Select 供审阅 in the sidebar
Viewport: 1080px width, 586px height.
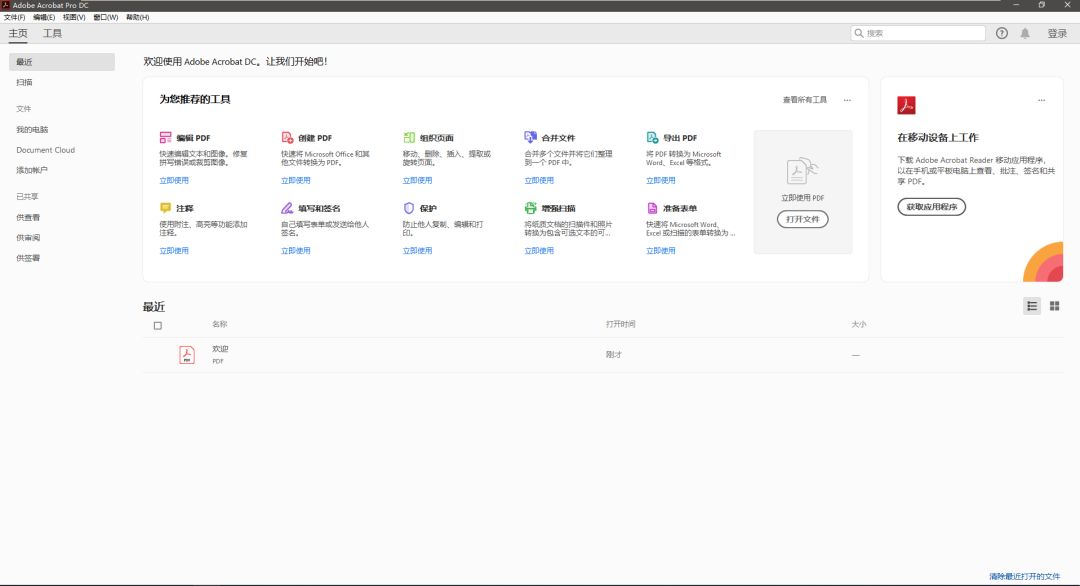tap(28, 238)
